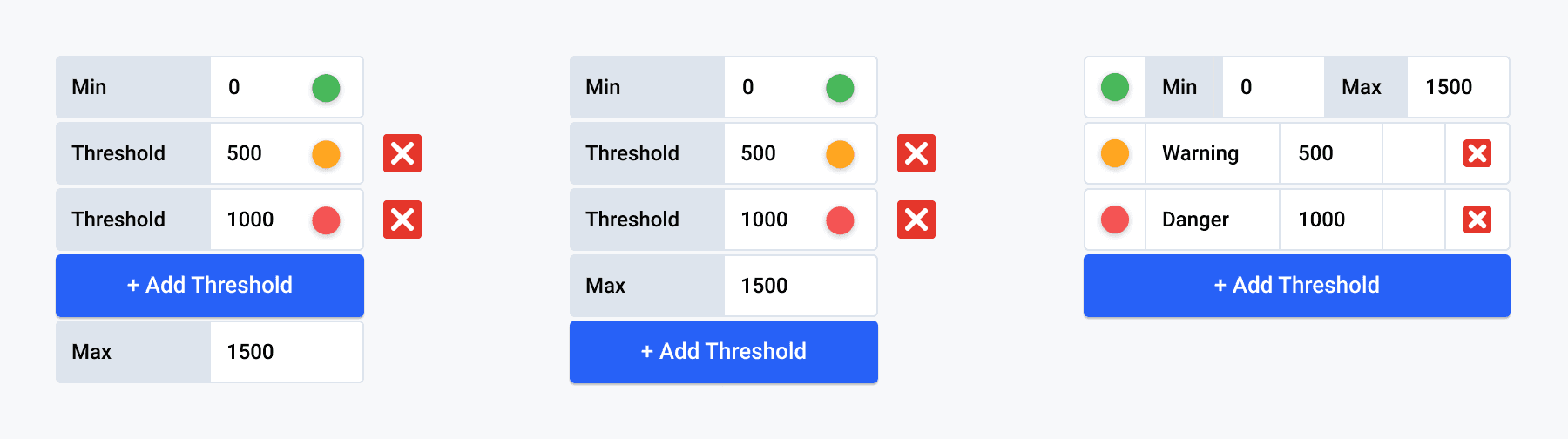
Task: Click the Max 1500 field beside Min
Action: [1456, 87]
